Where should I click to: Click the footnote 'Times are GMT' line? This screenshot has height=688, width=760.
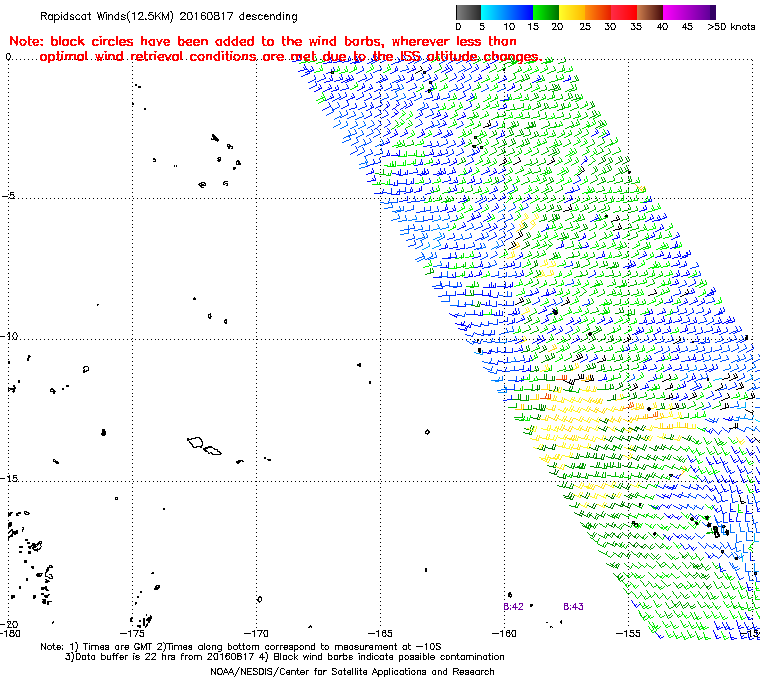click(241, 646)
